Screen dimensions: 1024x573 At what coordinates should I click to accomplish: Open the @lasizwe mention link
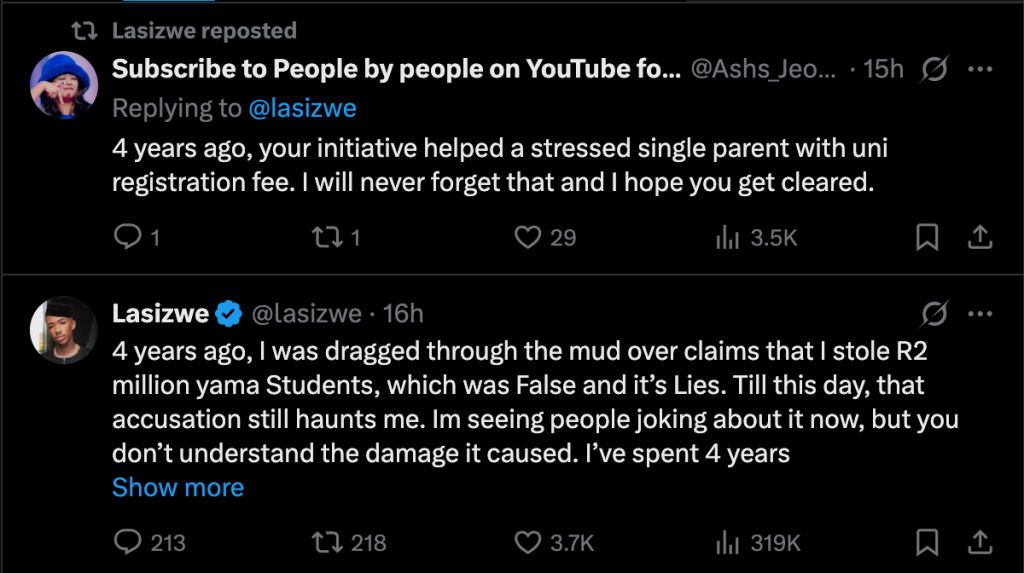point(302,108)
